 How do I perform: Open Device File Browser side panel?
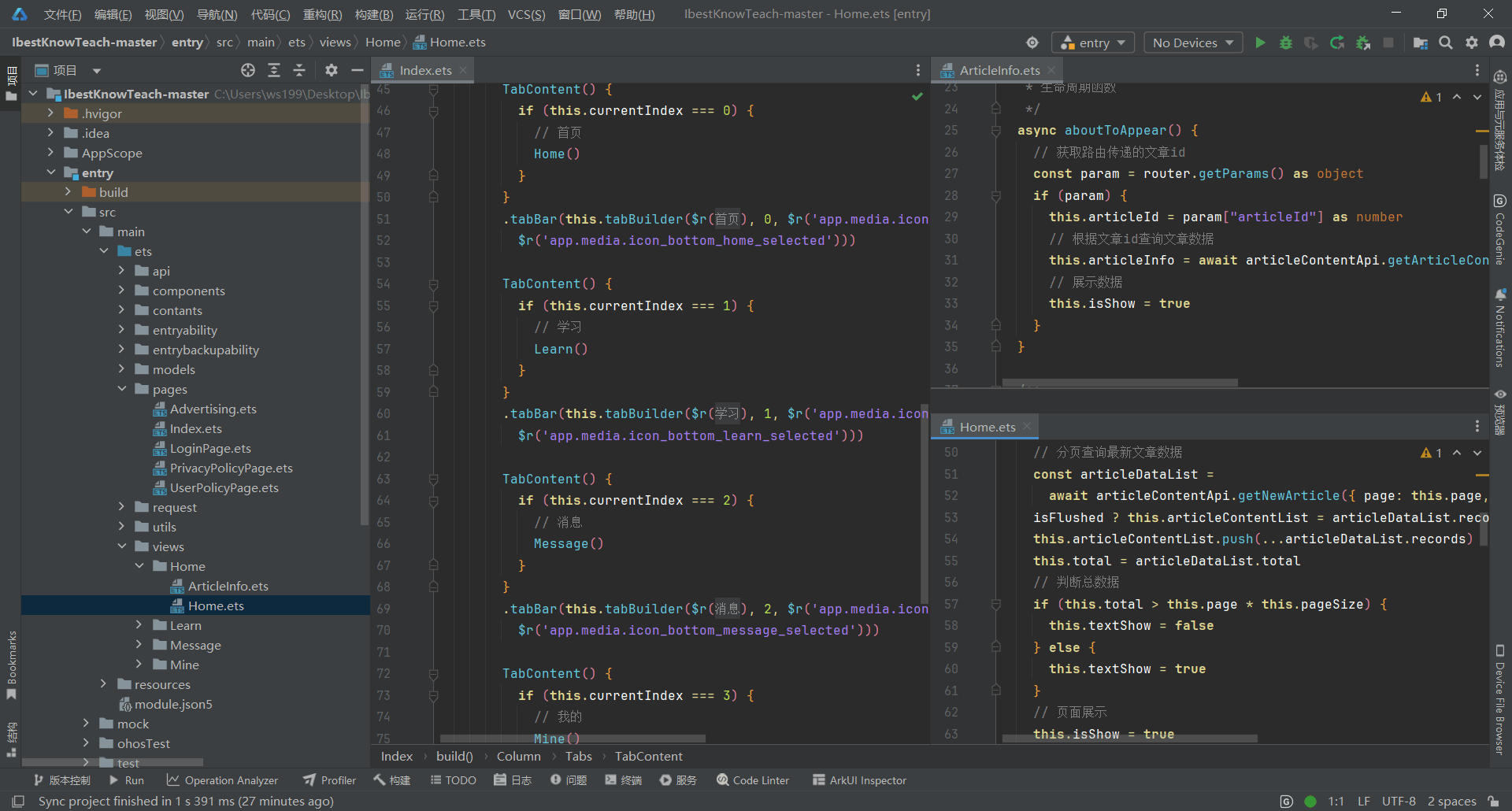point(1500,700)
